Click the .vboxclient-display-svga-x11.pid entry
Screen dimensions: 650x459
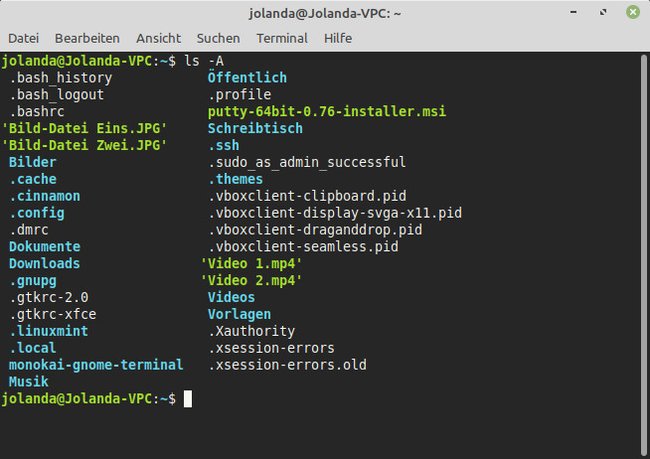[335, 213]
